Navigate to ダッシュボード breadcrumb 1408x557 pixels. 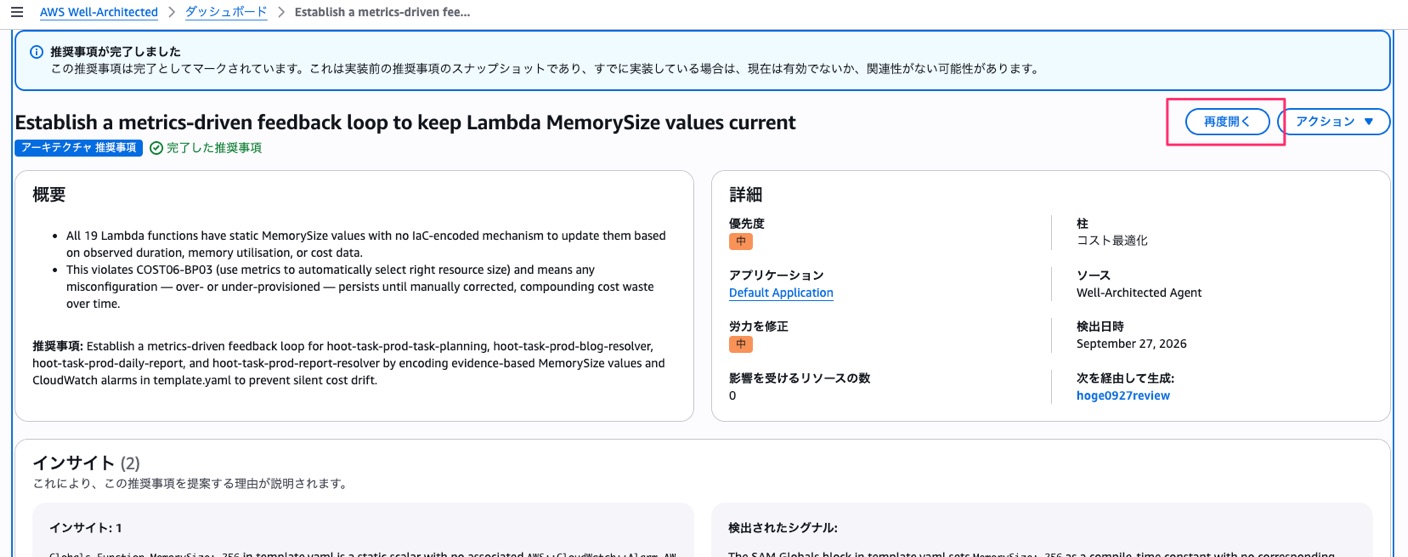[226, 12]
